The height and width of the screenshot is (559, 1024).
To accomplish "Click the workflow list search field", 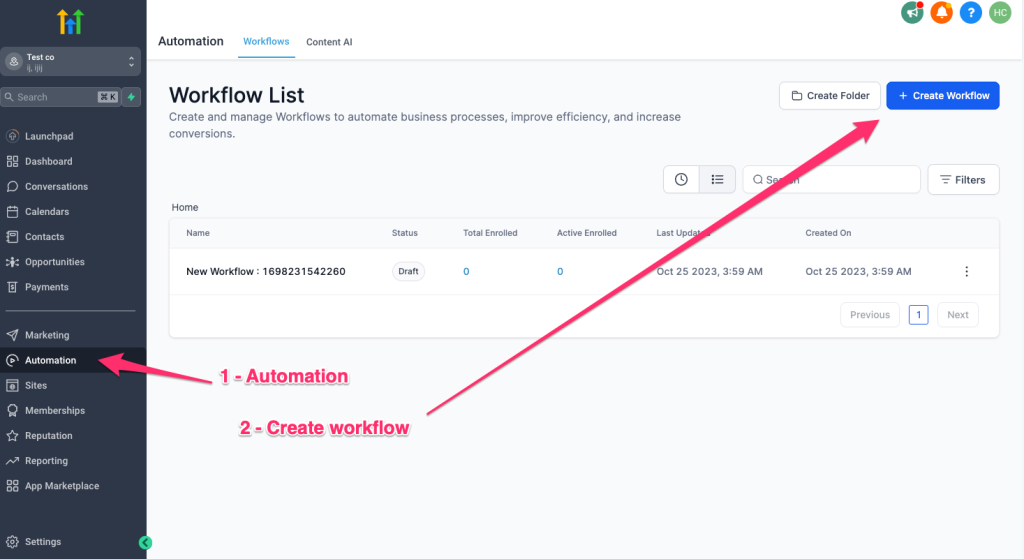I will (831, 180).
